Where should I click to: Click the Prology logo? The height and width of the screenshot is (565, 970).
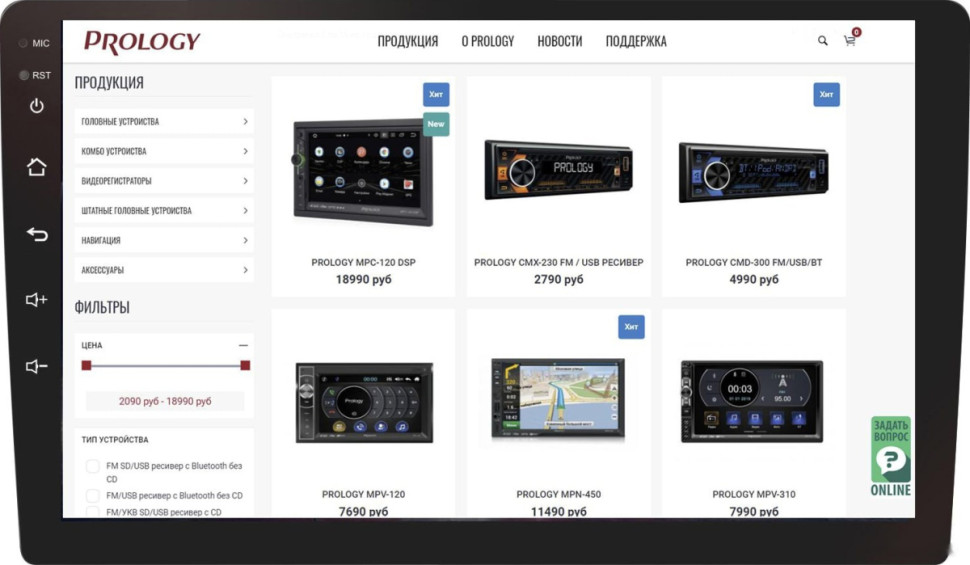click(142, 42)
